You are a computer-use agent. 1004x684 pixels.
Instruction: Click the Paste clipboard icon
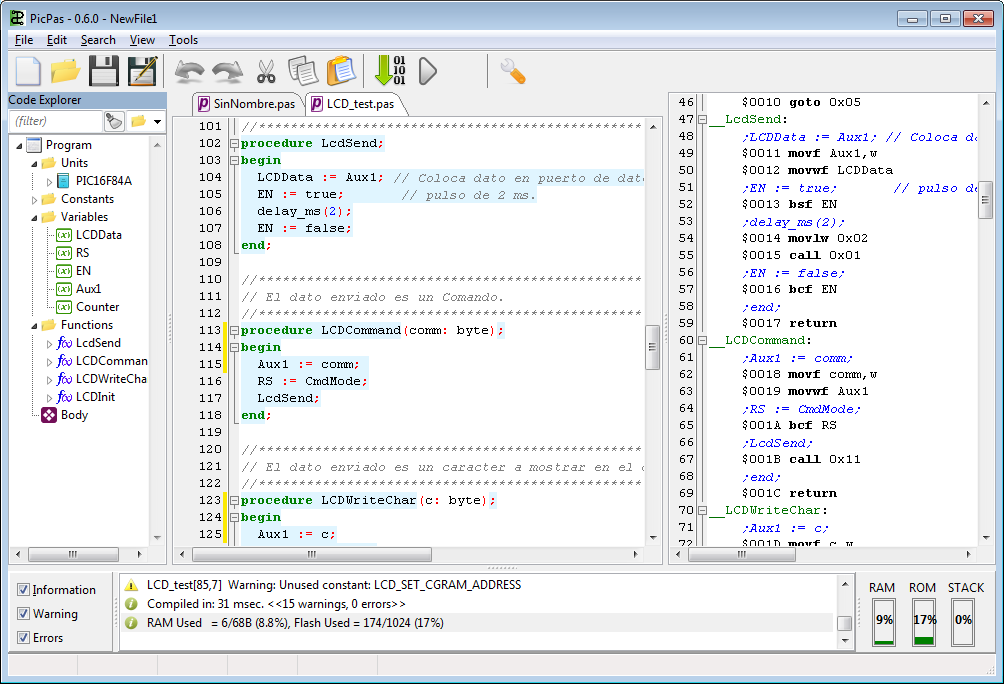click(x=341, y=71)
